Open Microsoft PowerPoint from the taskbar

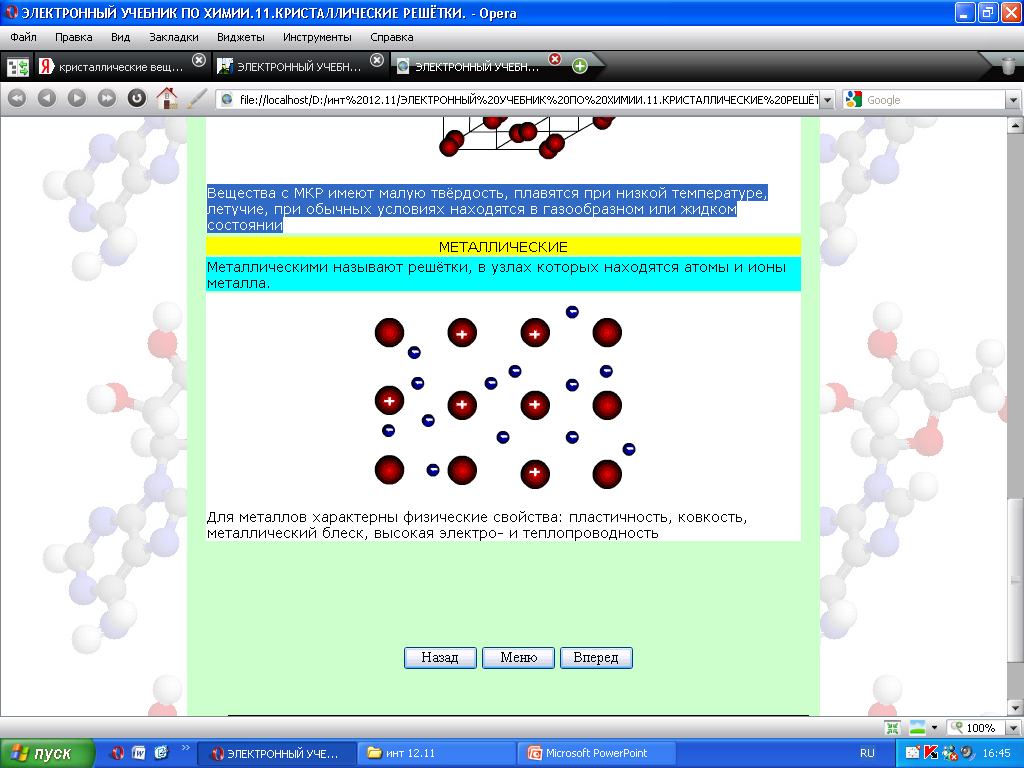click(x=597, y=753)
